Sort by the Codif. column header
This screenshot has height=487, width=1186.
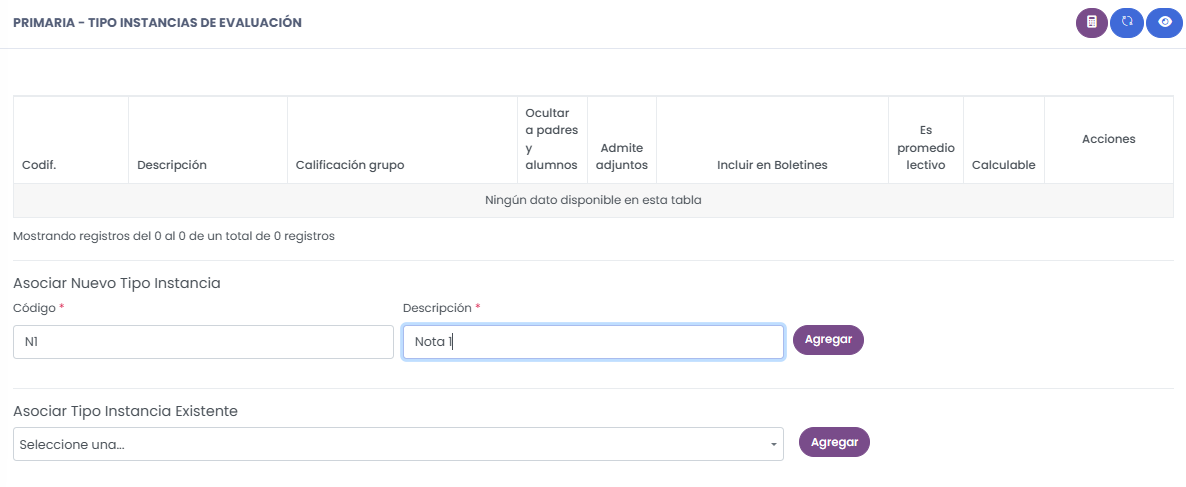tap(39, 165)
